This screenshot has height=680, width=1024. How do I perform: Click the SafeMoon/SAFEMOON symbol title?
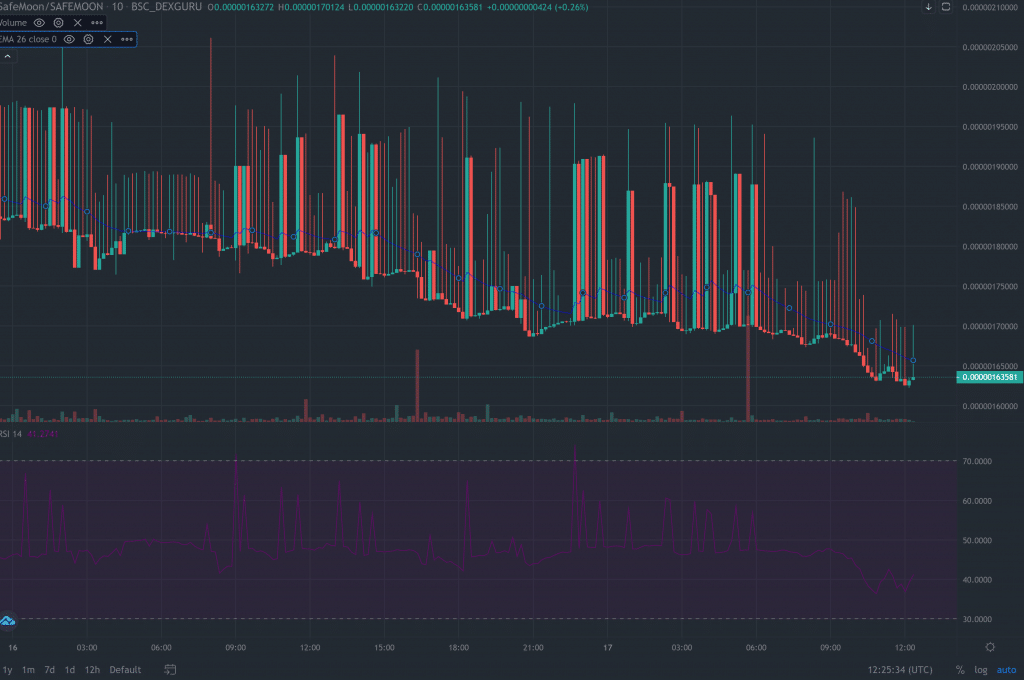(52, 7)
